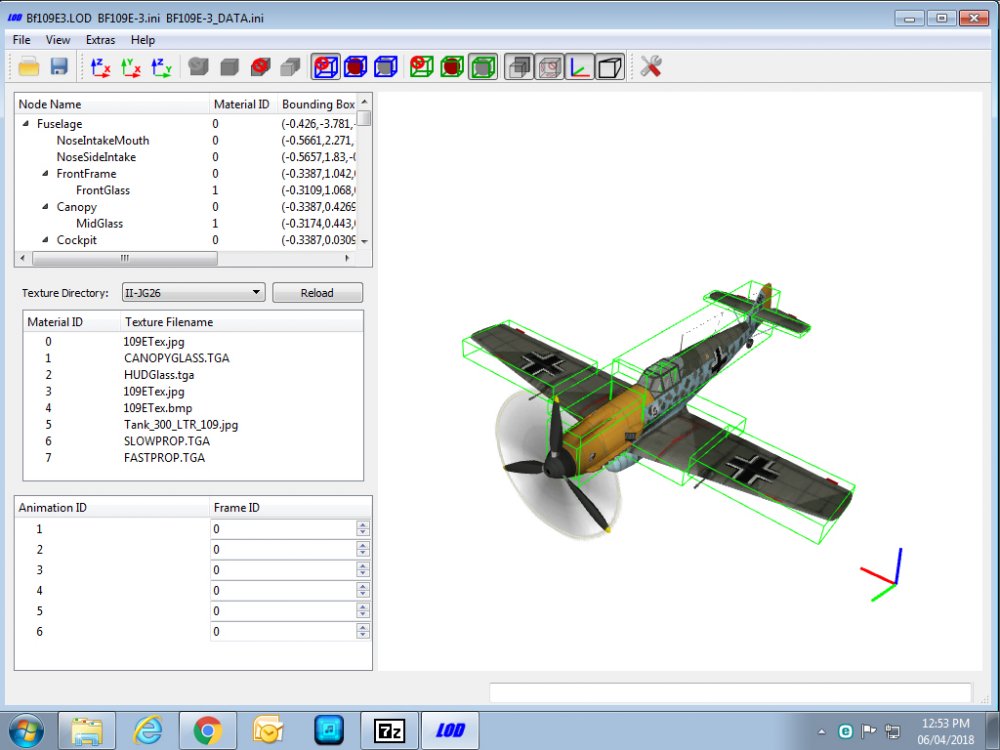The width and height of the screenshot is (1000, 750).
Task: Toggle the green bounding box with gray cube button
Action: pyautogui.click(x=483, y=66)
